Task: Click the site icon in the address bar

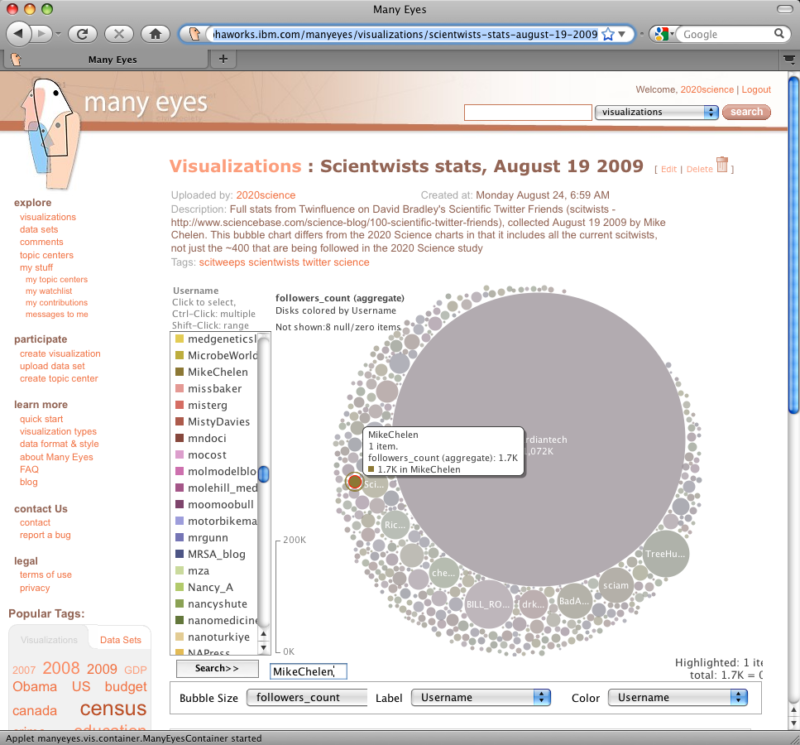Action: coord(194,34)
